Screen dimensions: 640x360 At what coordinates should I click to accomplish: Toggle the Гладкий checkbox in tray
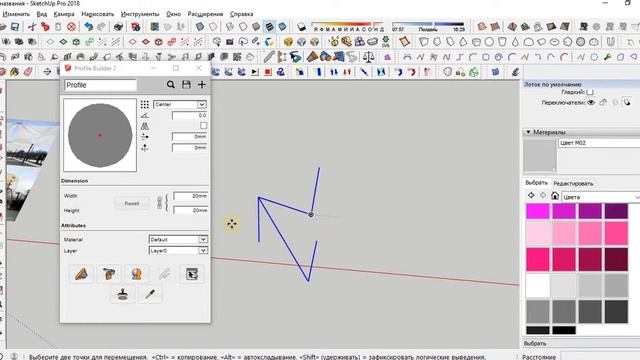point(589,92)
